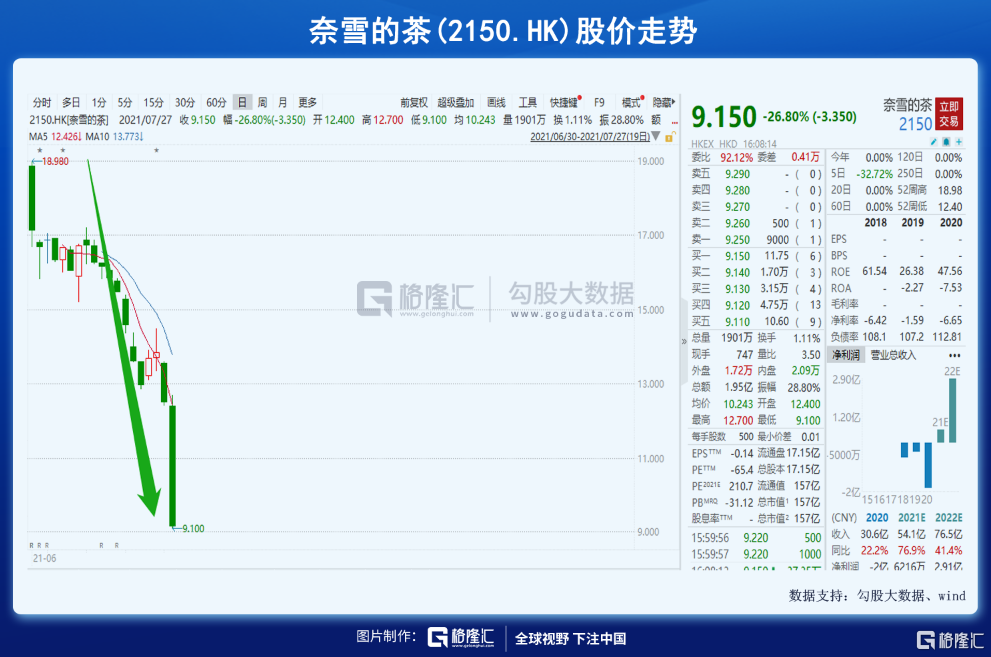The width and height of the screenshot is (991, 657).
Task: Click the red 立即交易 trade button
Action: tap(949, 114)
